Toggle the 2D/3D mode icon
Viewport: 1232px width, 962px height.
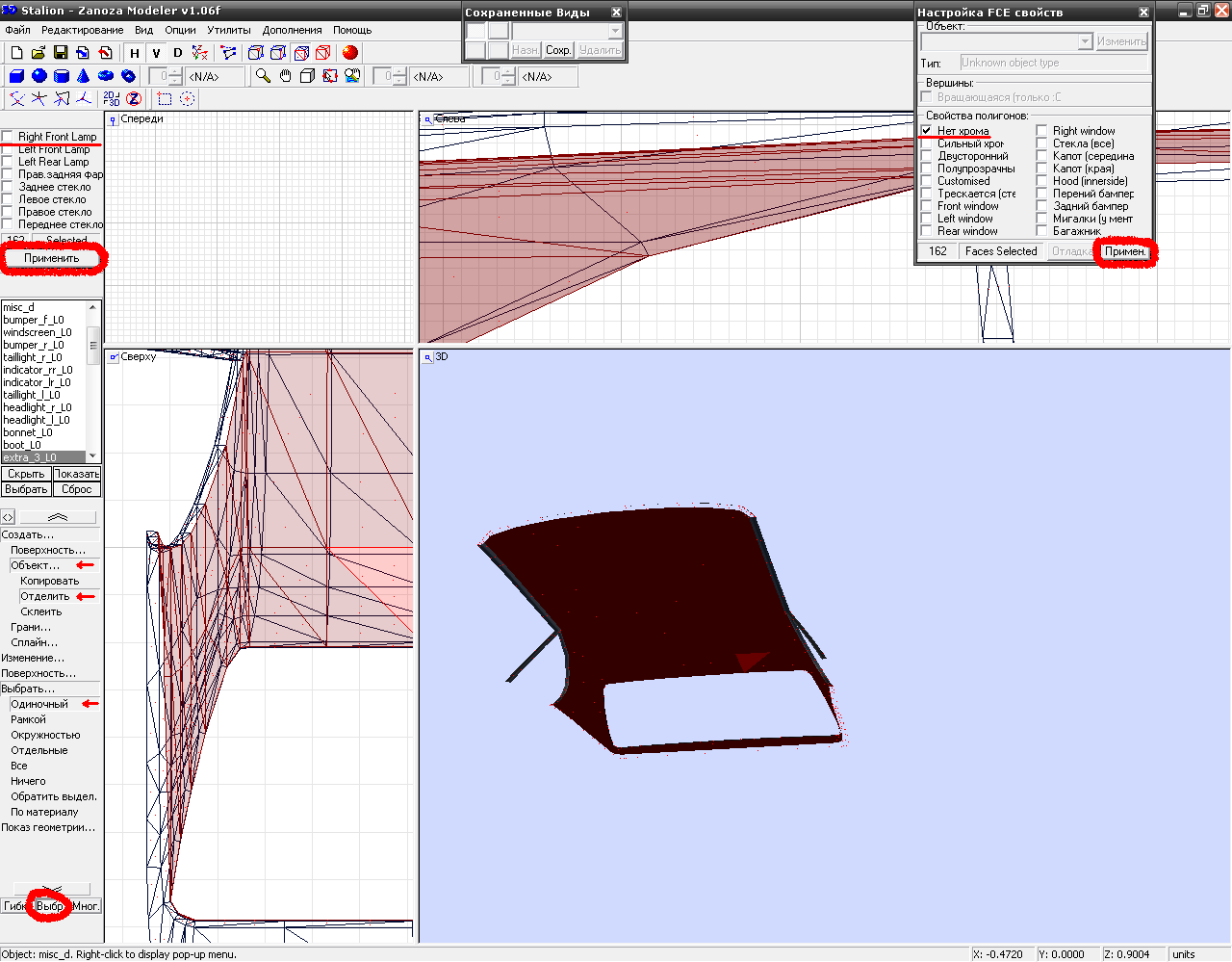112,98
